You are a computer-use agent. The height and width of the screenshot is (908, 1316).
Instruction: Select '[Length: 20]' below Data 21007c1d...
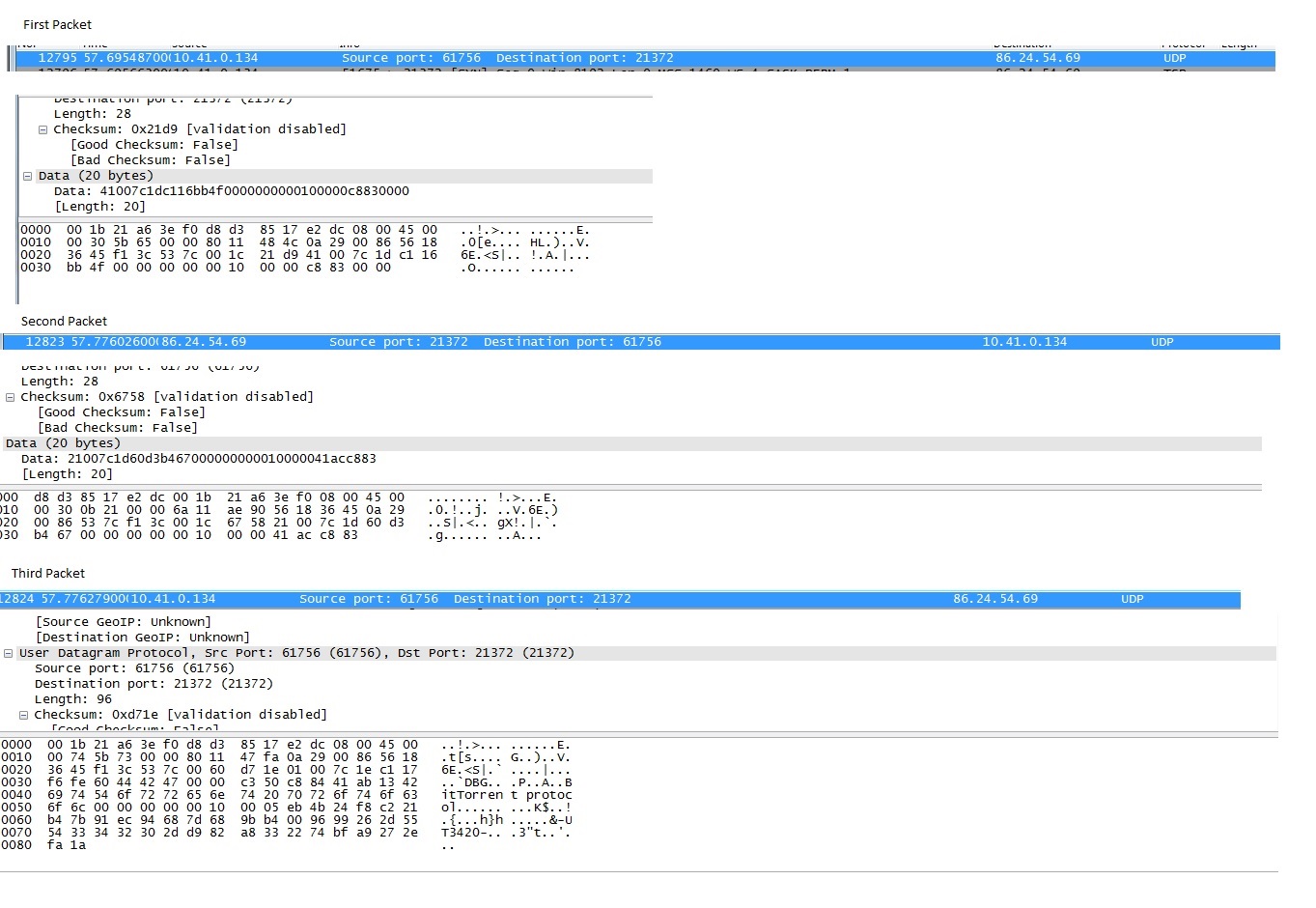point(68,474)
